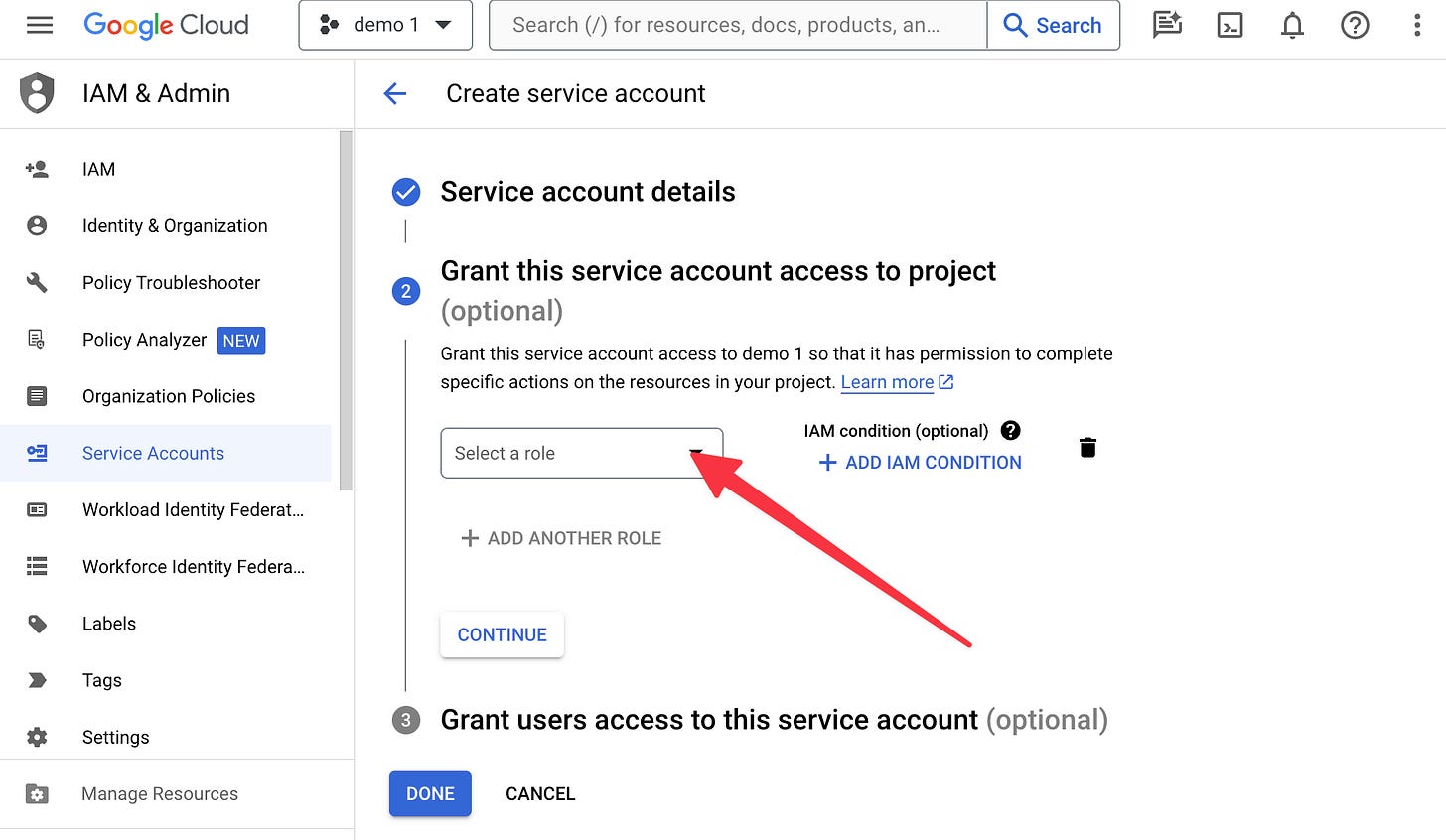
Task: Click the Organization Policies list icon
Action: click(37, 396)
